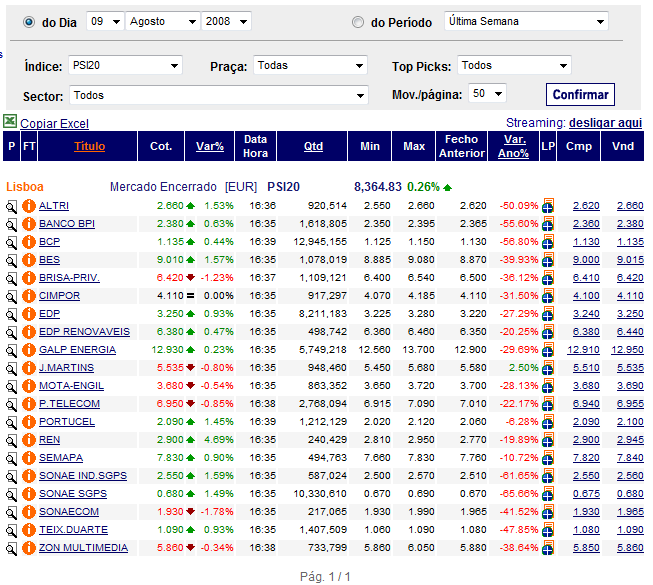
Task: Click the 'desligar aqui' streaming link
Action: click(x=605, y=123)
